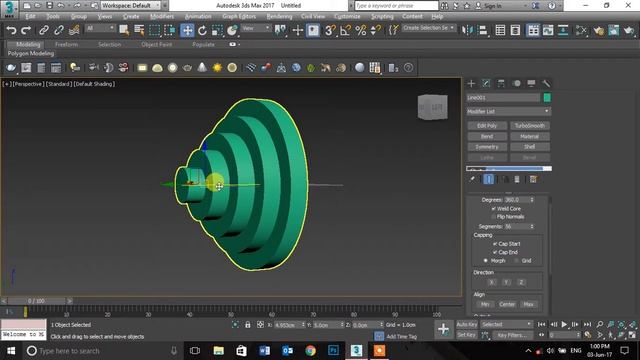This screenshot has height=360, width=640.
Task: Click the Play Animation button
Action: click(x=564, y=324)
